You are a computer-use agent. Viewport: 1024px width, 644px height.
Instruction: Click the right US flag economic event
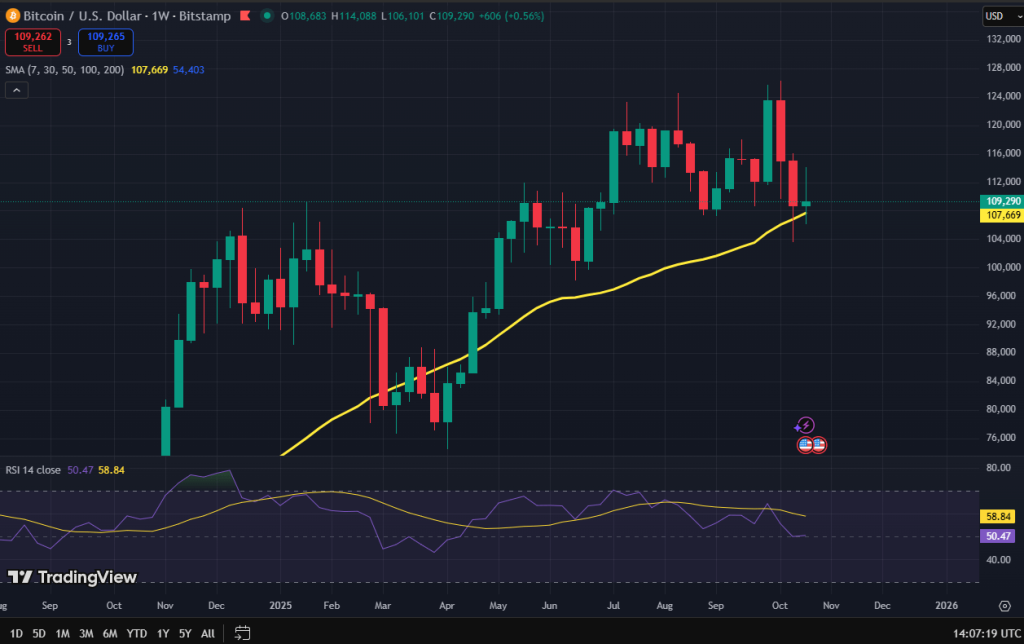tap(819, 445)
